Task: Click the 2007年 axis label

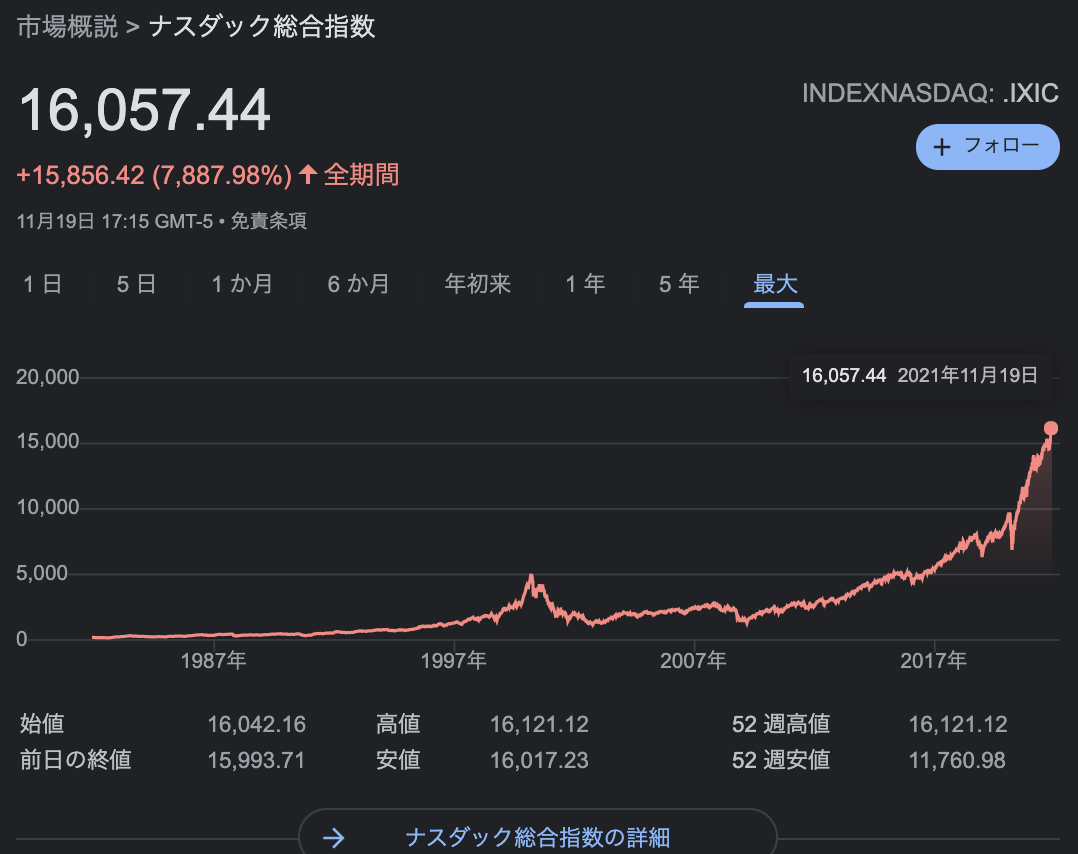Action: click(693, 661)
